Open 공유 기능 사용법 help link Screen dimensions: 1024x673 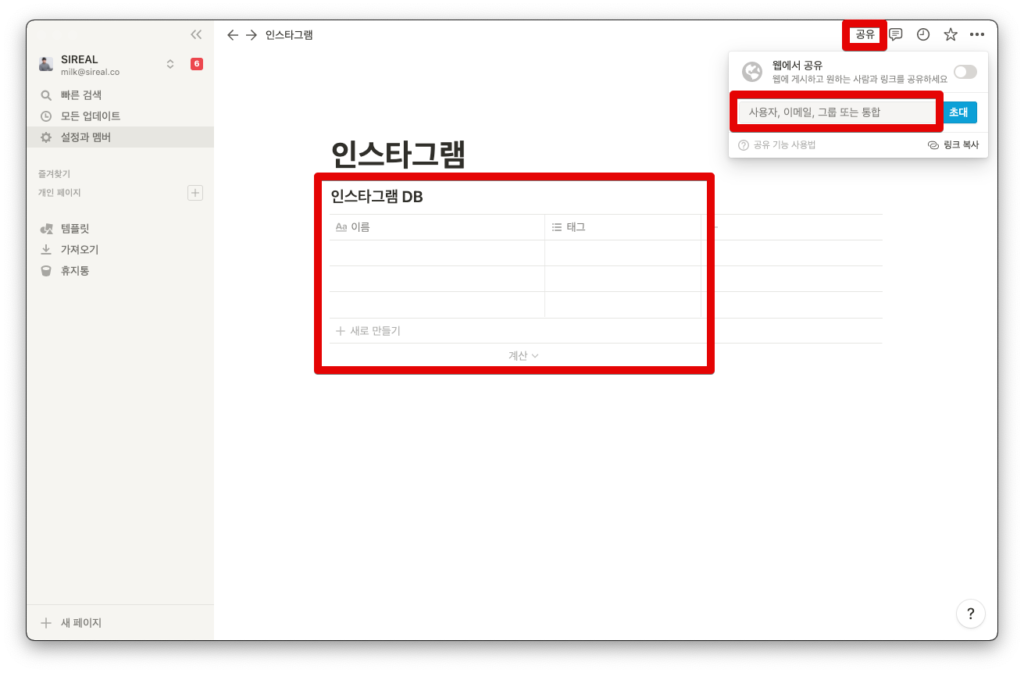tap(777, 145)
